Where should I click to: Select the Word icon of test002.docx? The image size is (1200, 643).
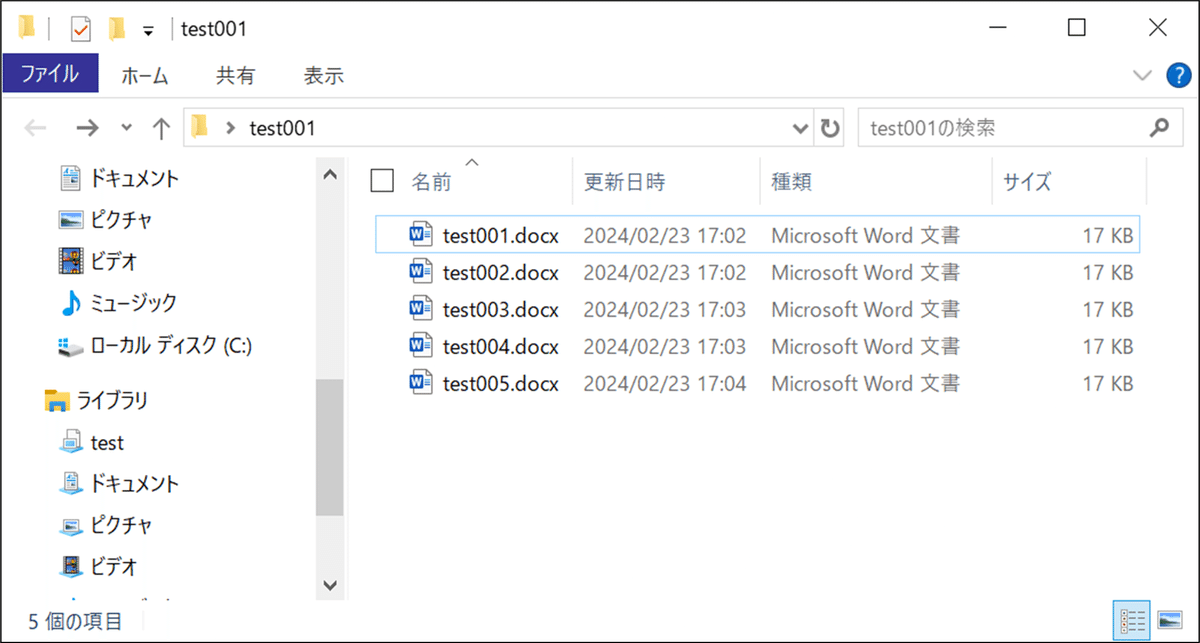pyautogui.click(x=421, y=272)
